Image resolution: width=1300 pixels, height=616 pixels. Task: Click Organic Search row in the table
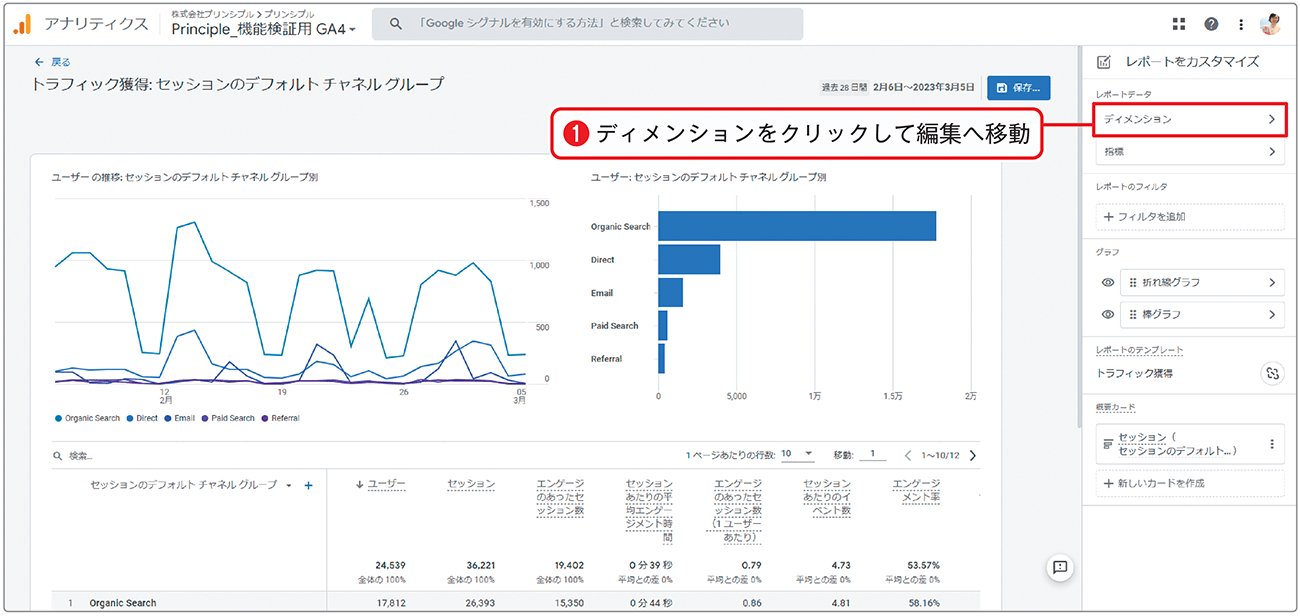(515, 603)
